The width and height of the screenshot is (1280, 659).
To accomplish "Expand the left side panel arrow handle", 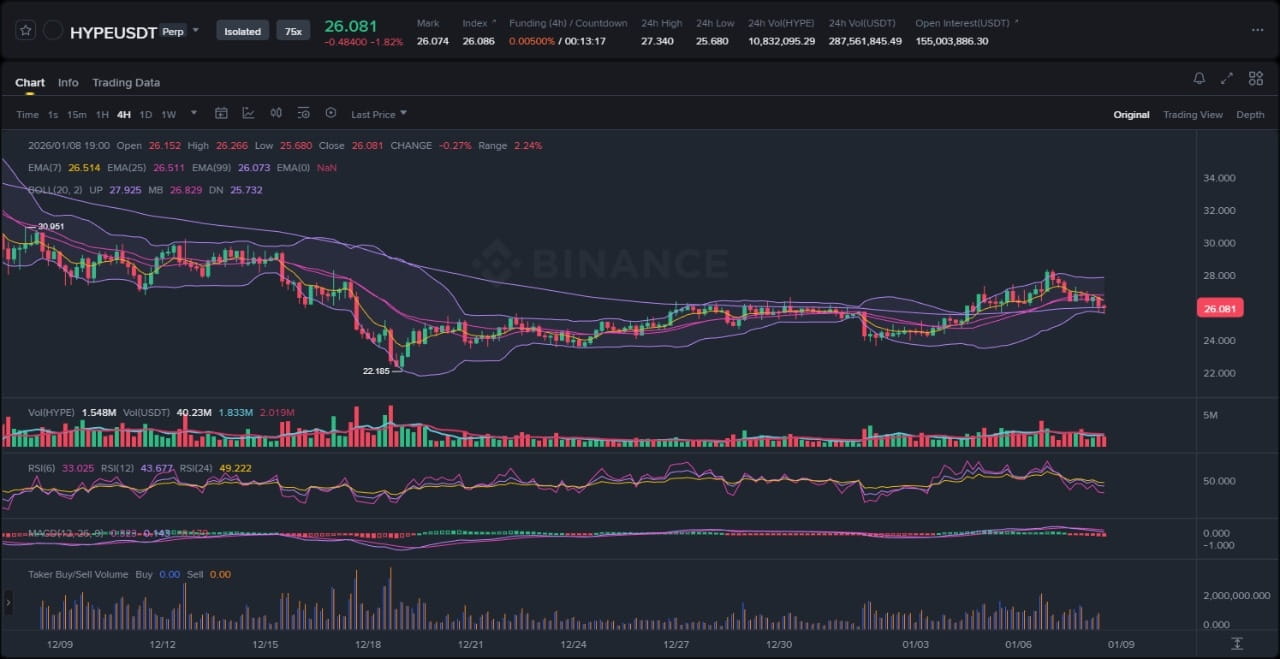I will (8, 601).
